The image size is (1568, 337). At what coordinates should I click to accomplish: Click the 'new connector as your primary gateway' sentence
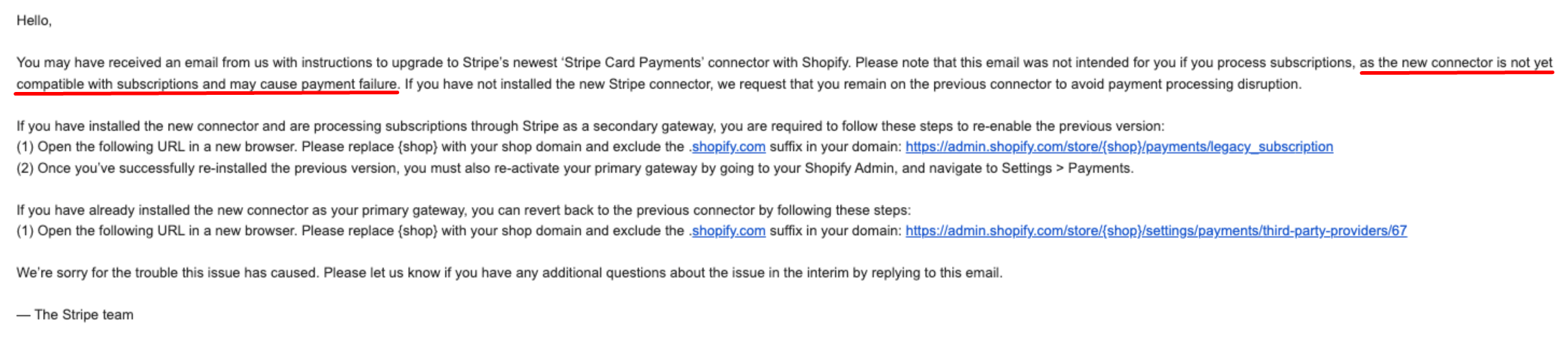click(341, 210)
